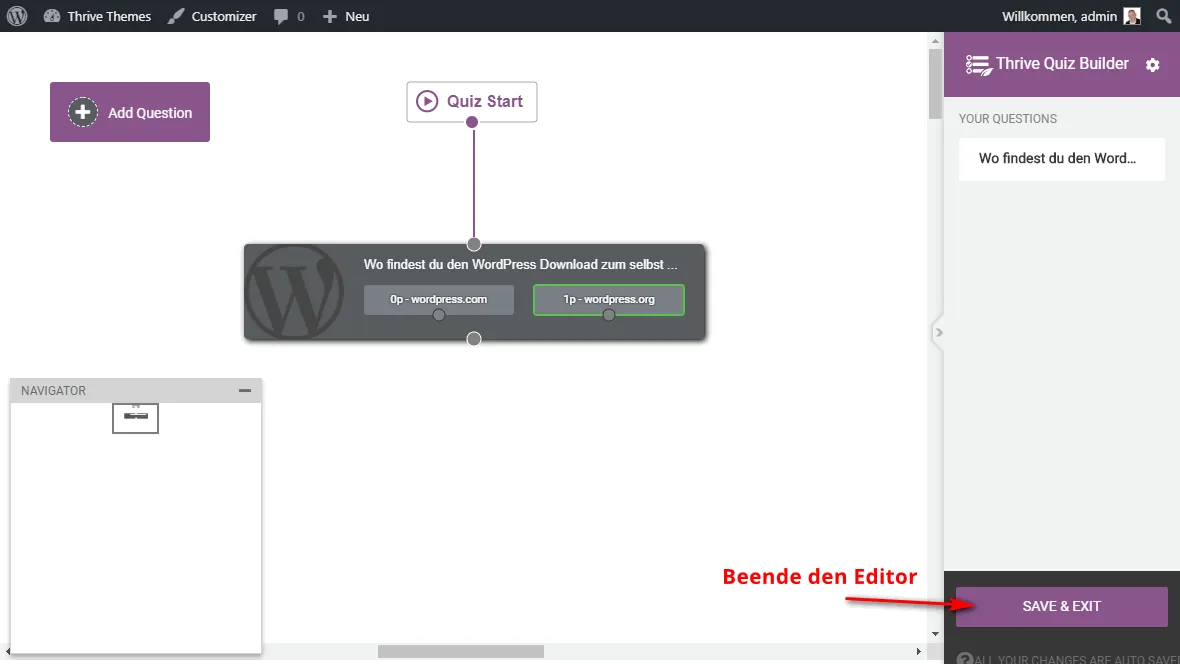Click the Add Question button
This screenshot has height=664, width=1180.
(x=129, y=112)
